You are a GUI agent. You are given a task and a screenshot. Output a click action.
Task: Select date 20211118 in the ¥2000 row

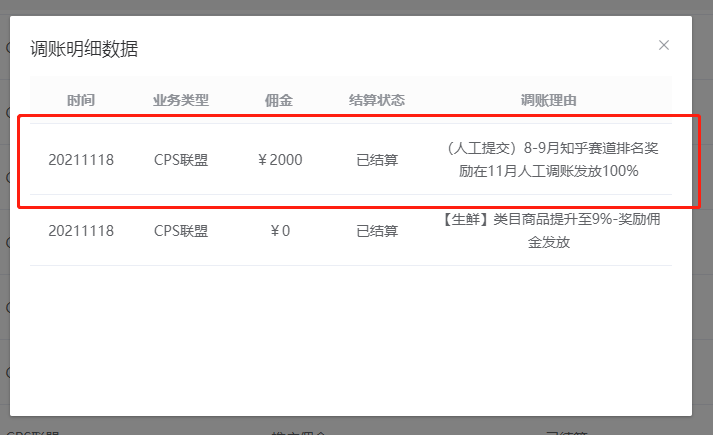click(81, 160)
